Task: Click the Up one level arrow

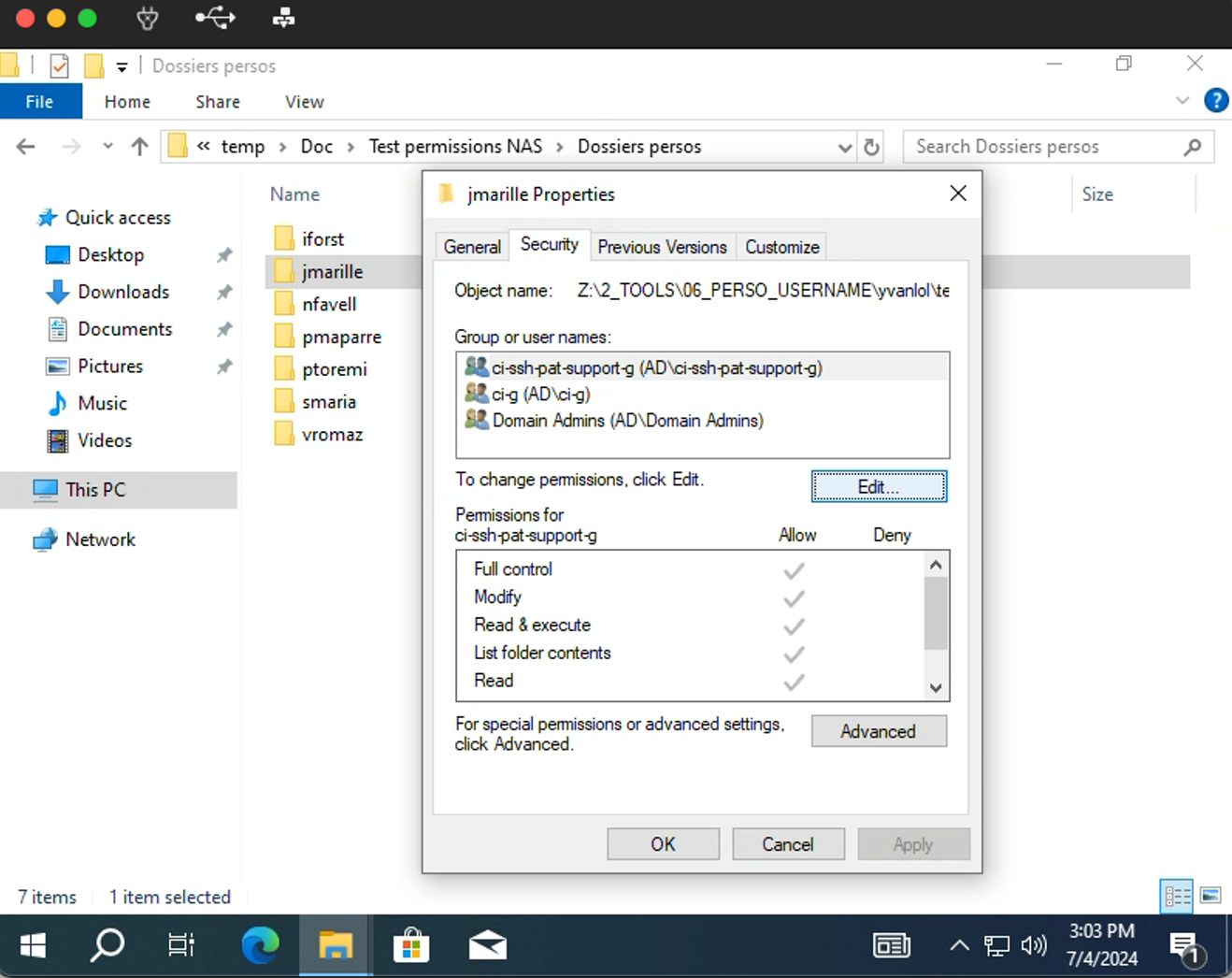Action: pyautogui.click(x=139, y=147)
